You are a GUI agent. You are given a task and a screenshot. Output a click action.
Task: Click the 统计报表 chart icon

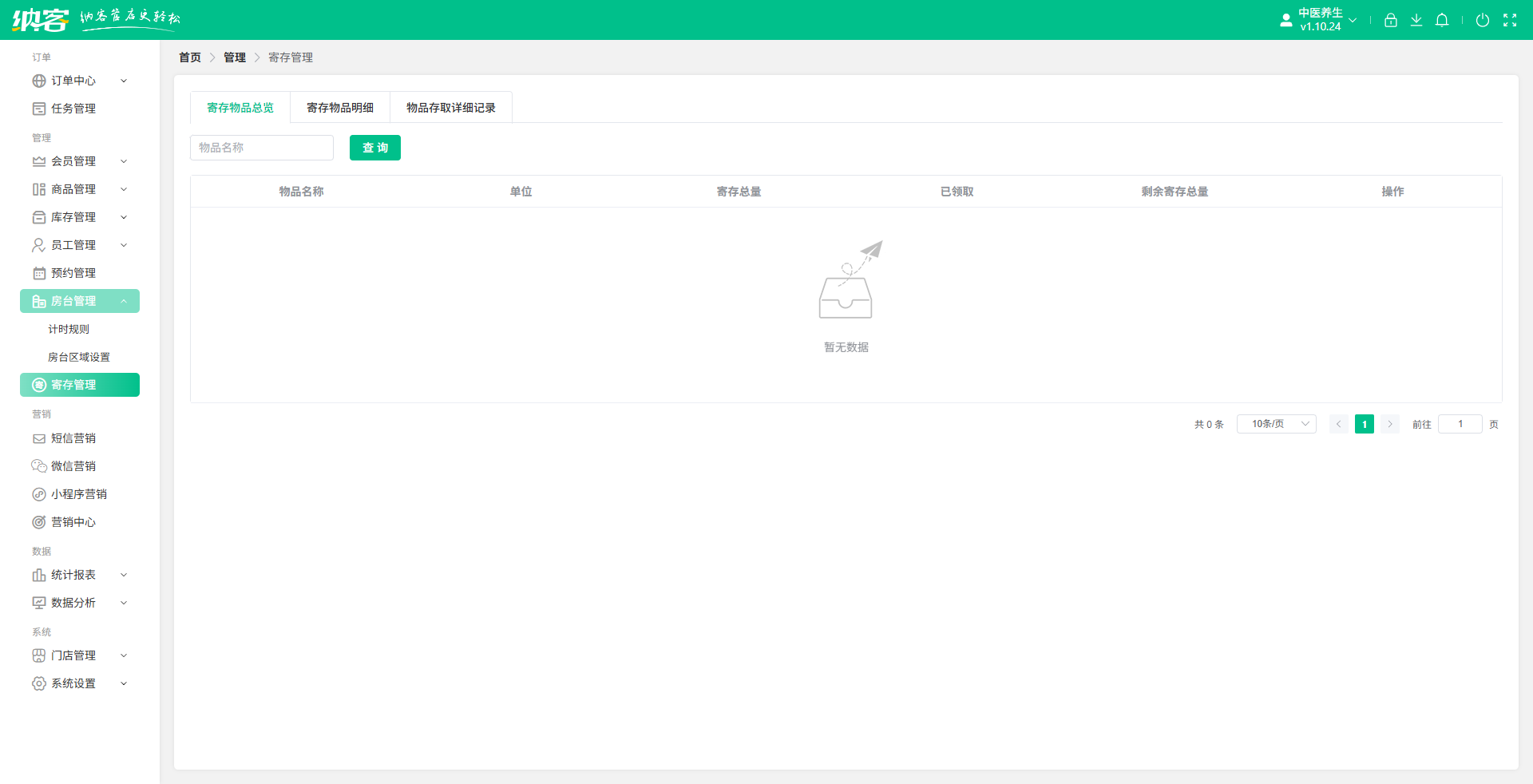coord(39,575)
